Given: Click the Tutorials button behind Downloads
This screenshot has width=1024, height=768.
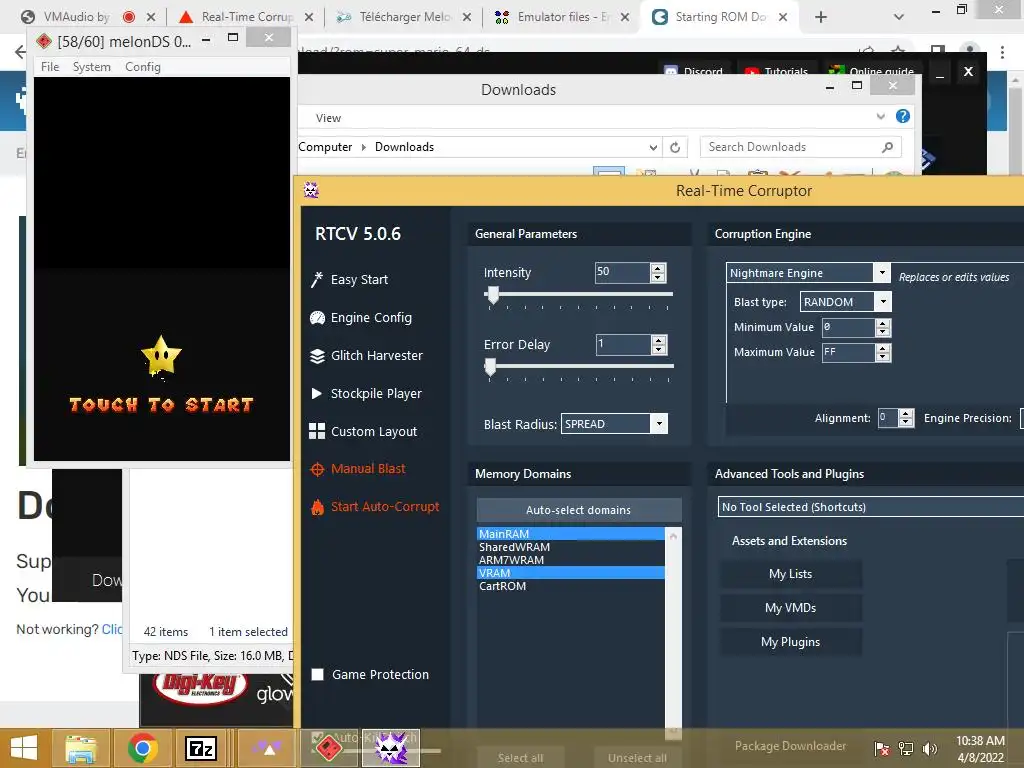Looking at the screenshot, I should (776, 71).
